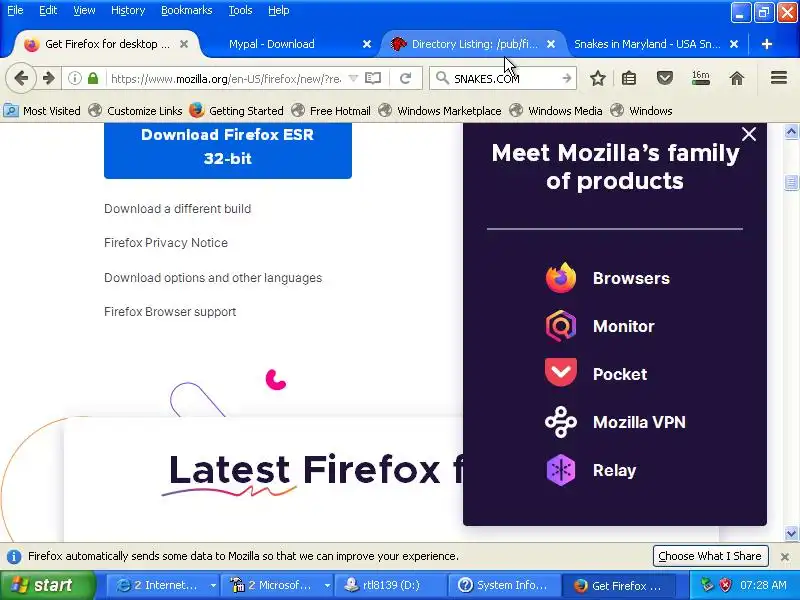This screenshot has height=600, width=800.
Task: Close the Directory Listing tab
Action: coord(551,44)
